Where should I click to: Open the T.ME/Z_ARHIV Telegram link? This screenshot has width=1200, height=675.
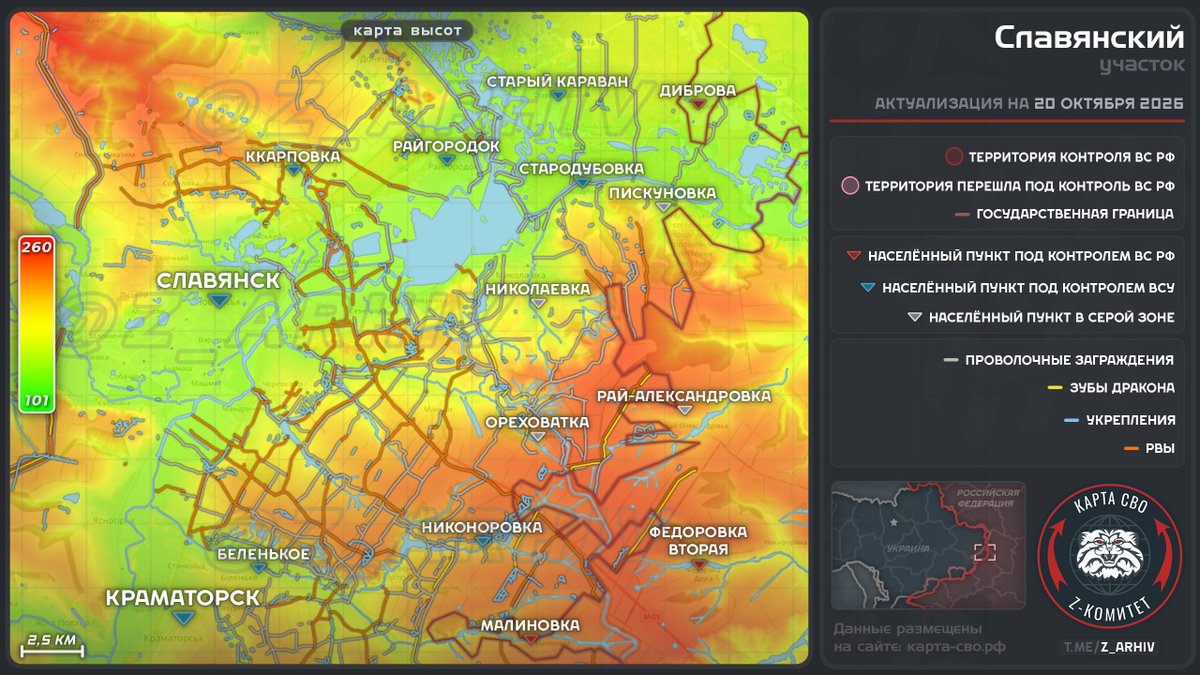tap(1109, 647)
